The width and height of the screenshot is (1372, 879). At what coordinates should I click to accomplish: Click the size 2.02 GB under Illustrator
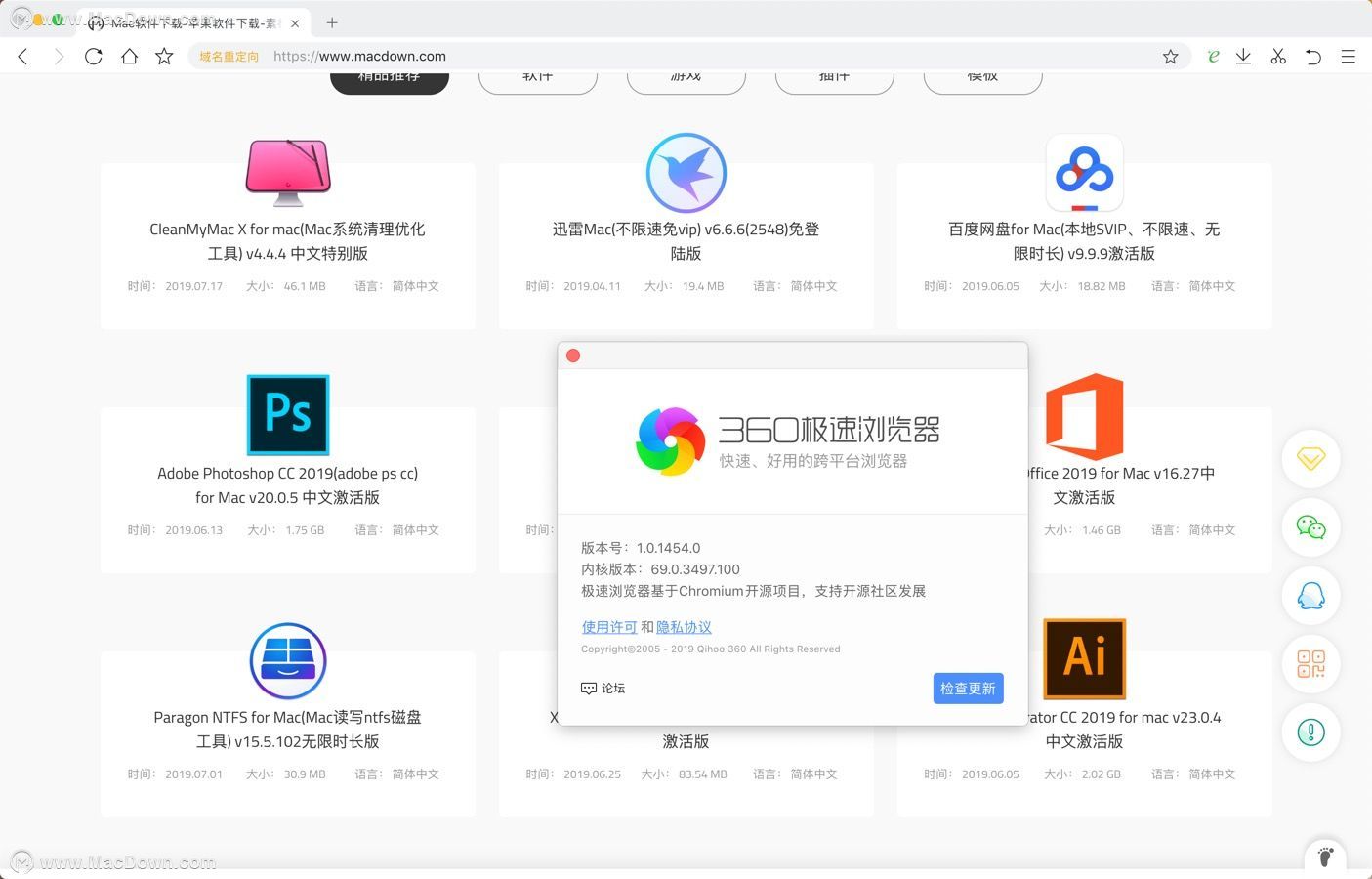tap(1102, 774)
